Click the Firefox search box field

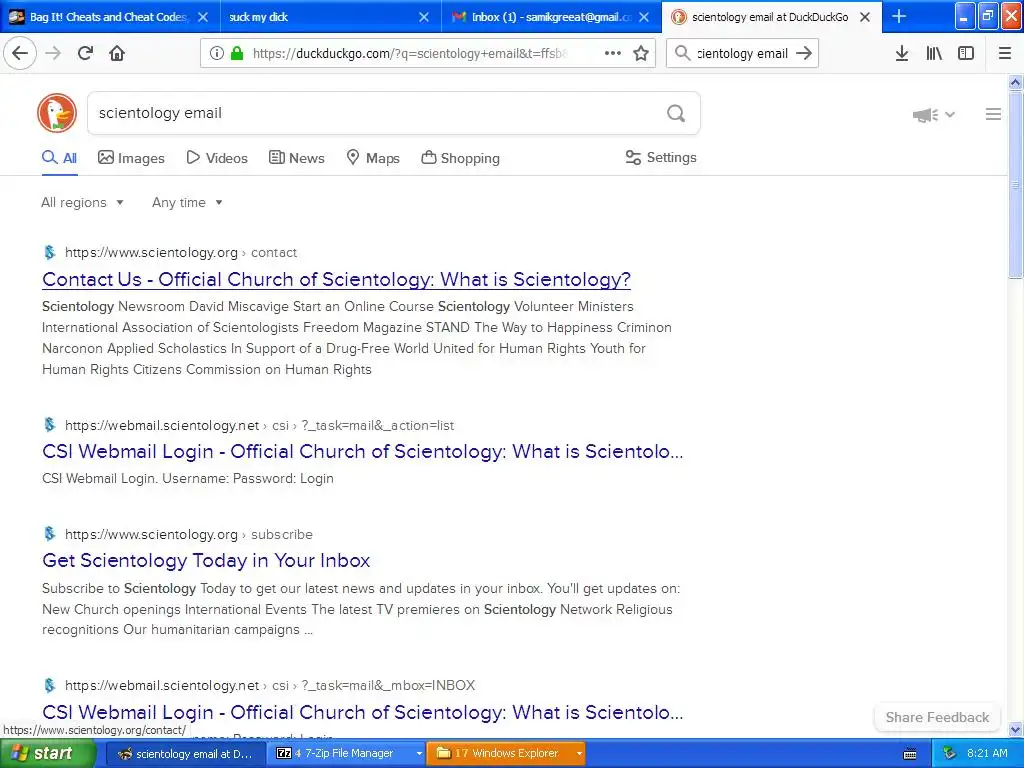(x=742, y=54)
